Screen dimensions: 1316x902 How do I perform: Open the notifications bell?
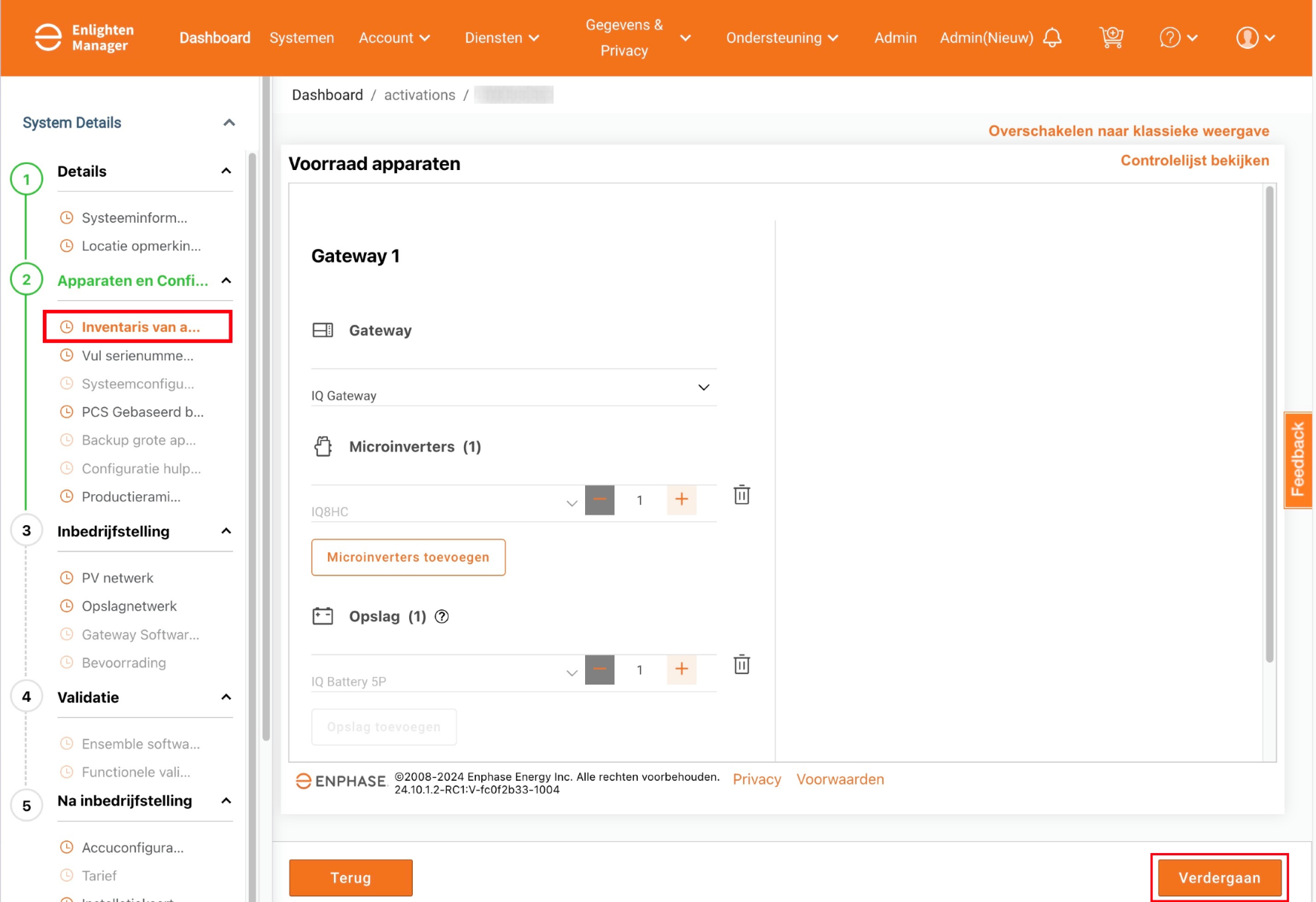tap(1052, 38)
